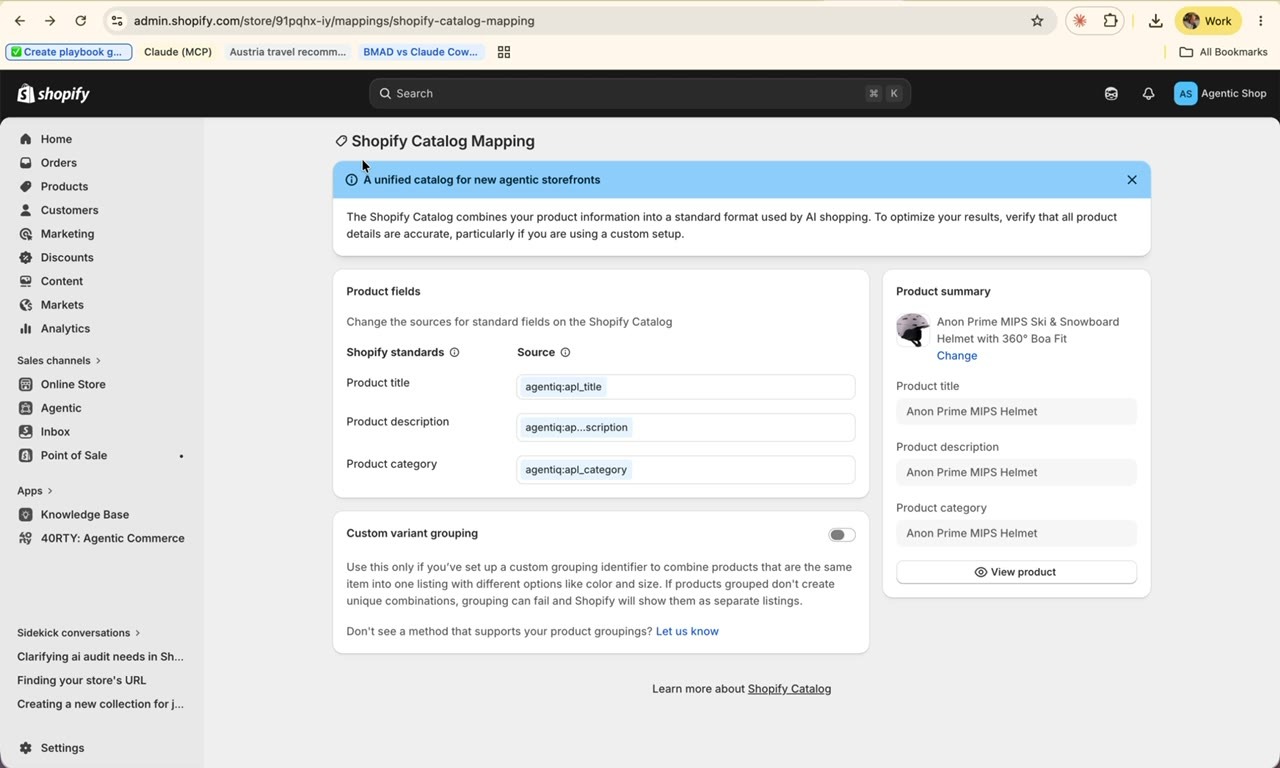Open notifications bell
1280x768 pixels.
click(1148, 93)
